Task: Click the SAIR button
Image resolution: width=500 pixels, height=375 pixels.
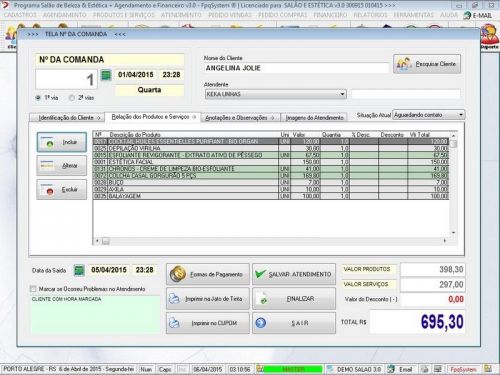Action: [294, 323]
